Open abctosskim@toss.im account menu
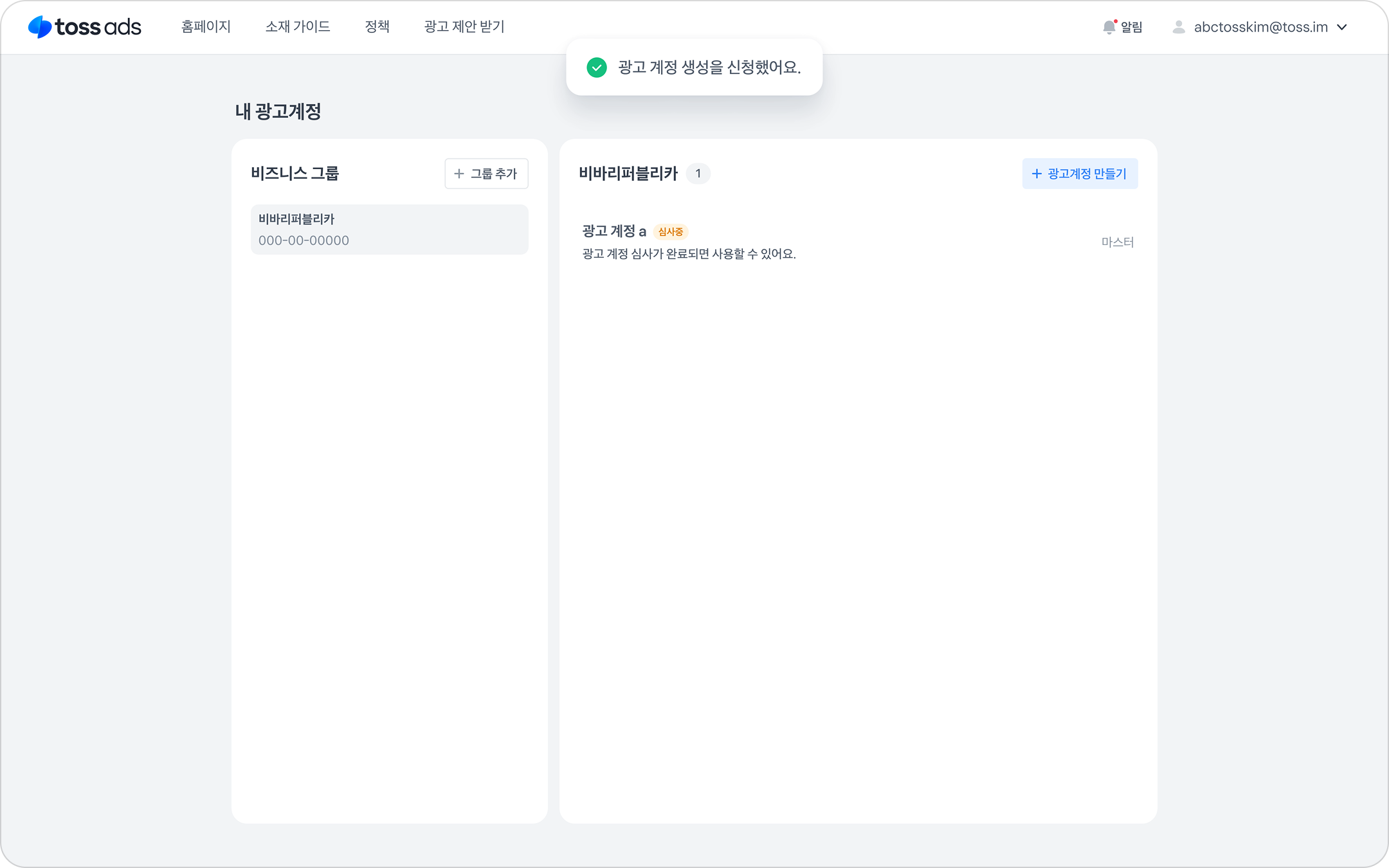 click(1260, 27)
